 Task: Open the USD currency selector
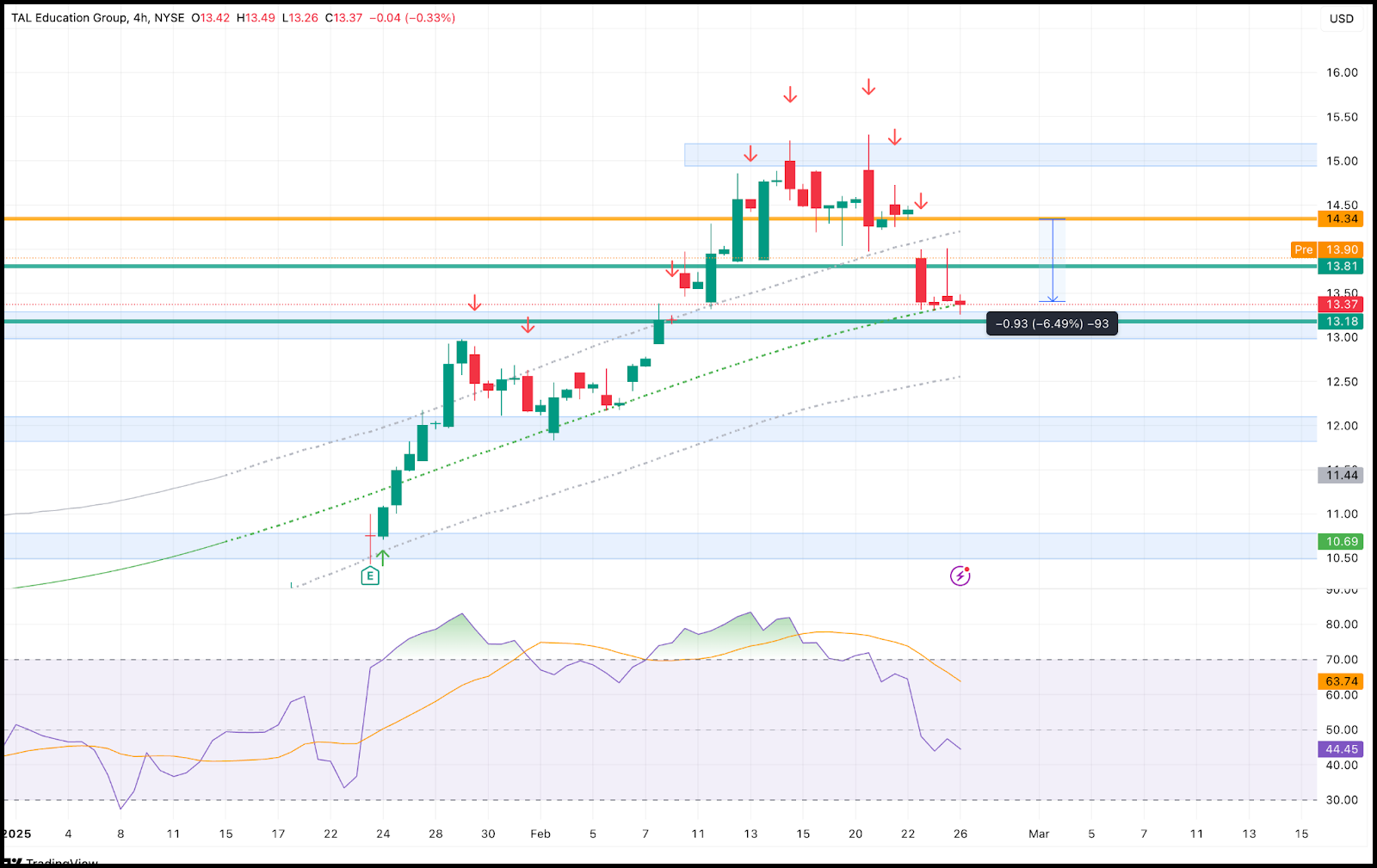[x=1342, y=18]
